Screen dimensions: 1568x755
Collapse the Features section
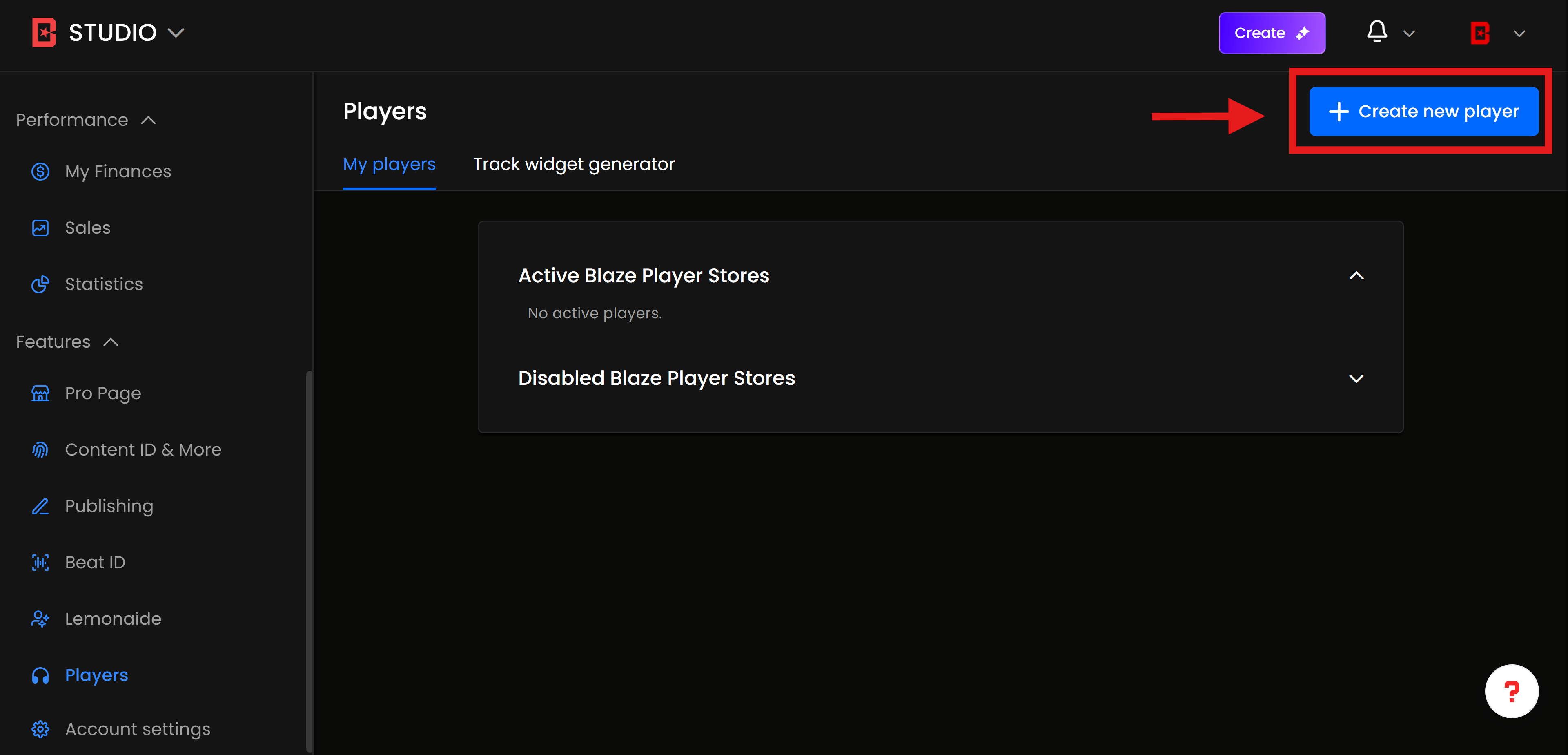(x=111, y=342)
